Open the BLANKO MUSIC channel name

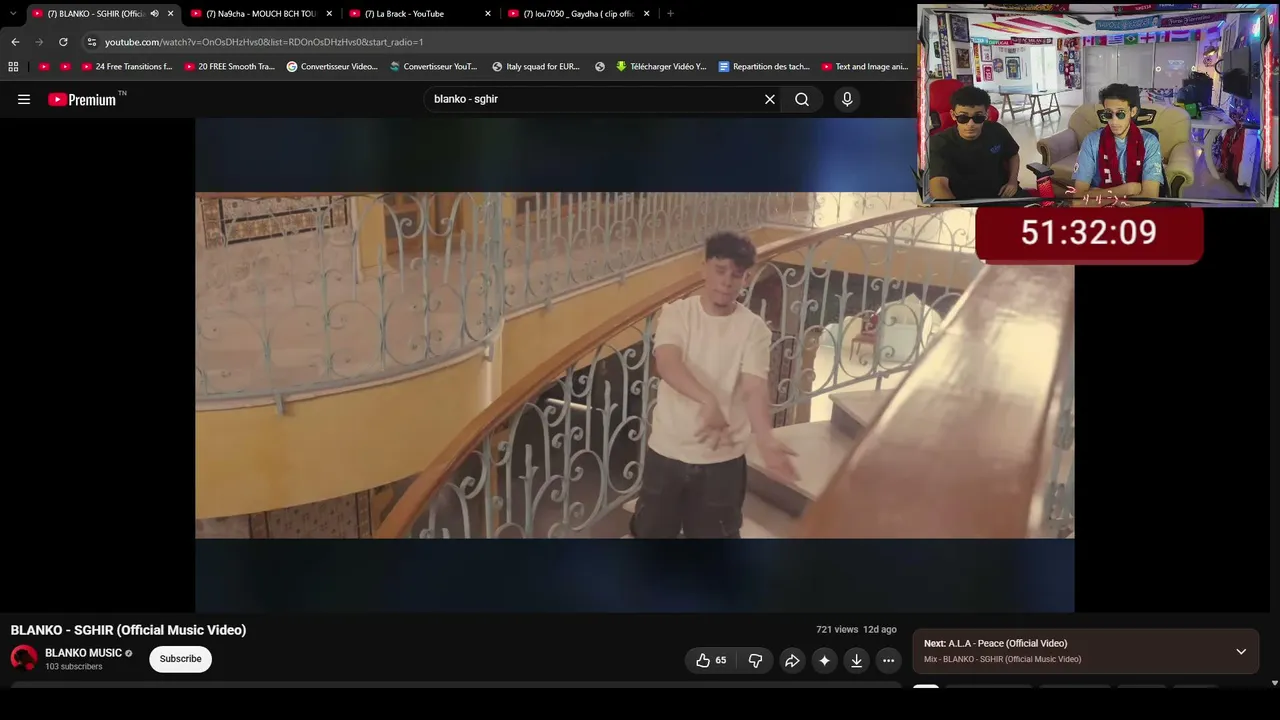[83, 653]
